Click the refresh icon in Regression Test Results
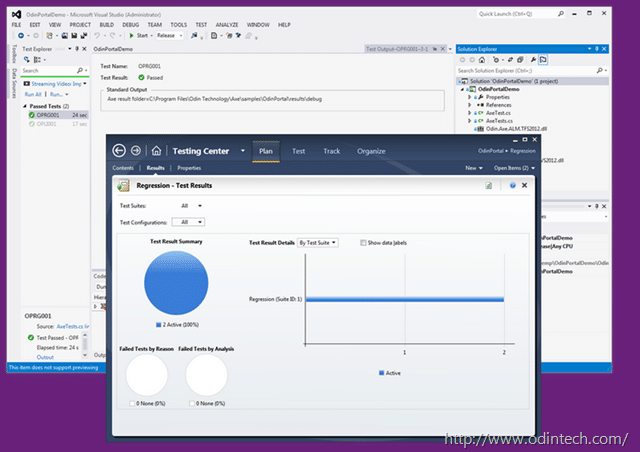Viewport: 640px width, 452px height. pyautogui.click(x=489, y=186)
